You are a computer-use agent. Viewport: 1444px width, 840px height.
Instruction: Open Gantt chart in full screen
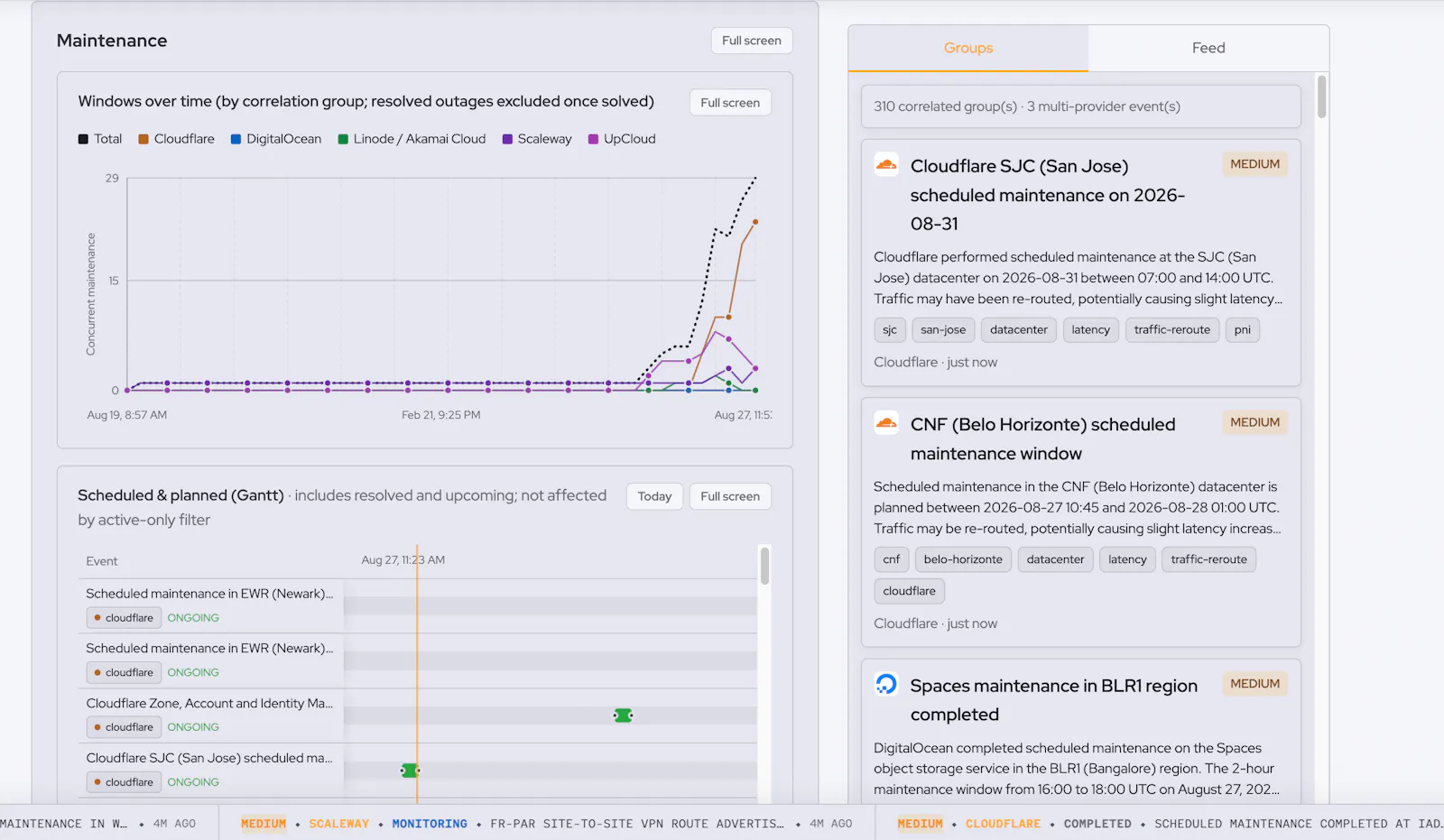pyautogui.click(x=730, y=496)
